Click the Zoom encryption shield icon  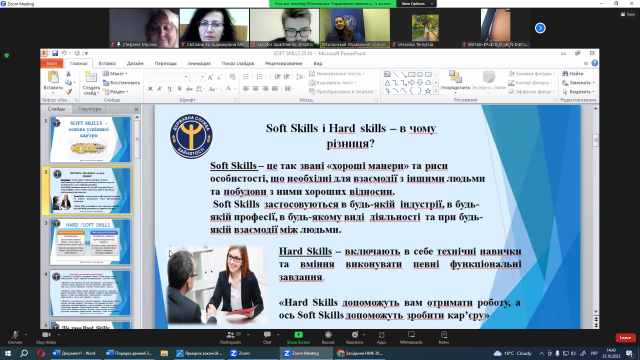(x=7, y=55)
